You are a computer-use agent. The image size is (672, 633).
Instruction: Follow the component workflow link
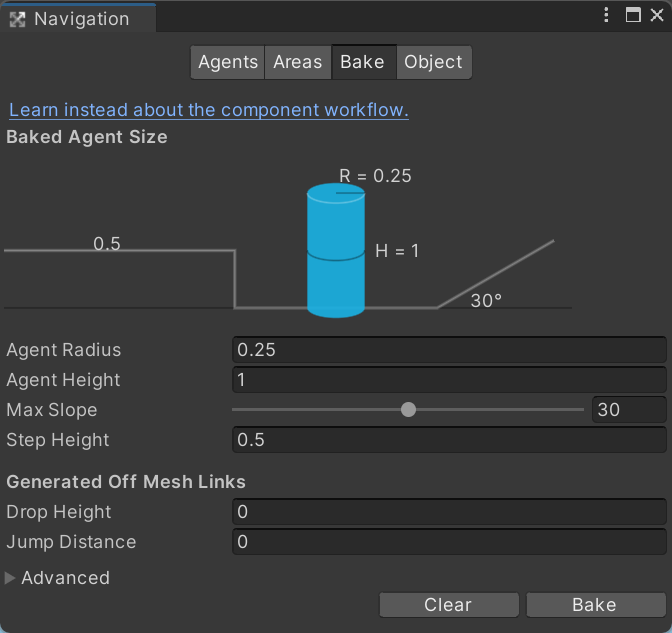tap(208, 110)
